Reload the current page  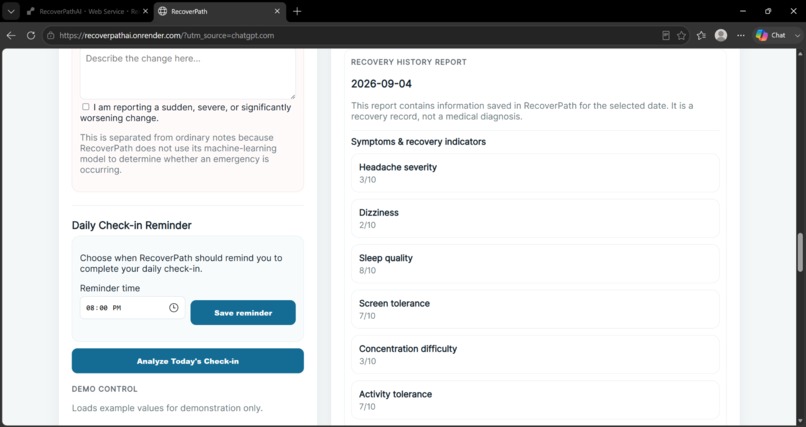point(31,35)
